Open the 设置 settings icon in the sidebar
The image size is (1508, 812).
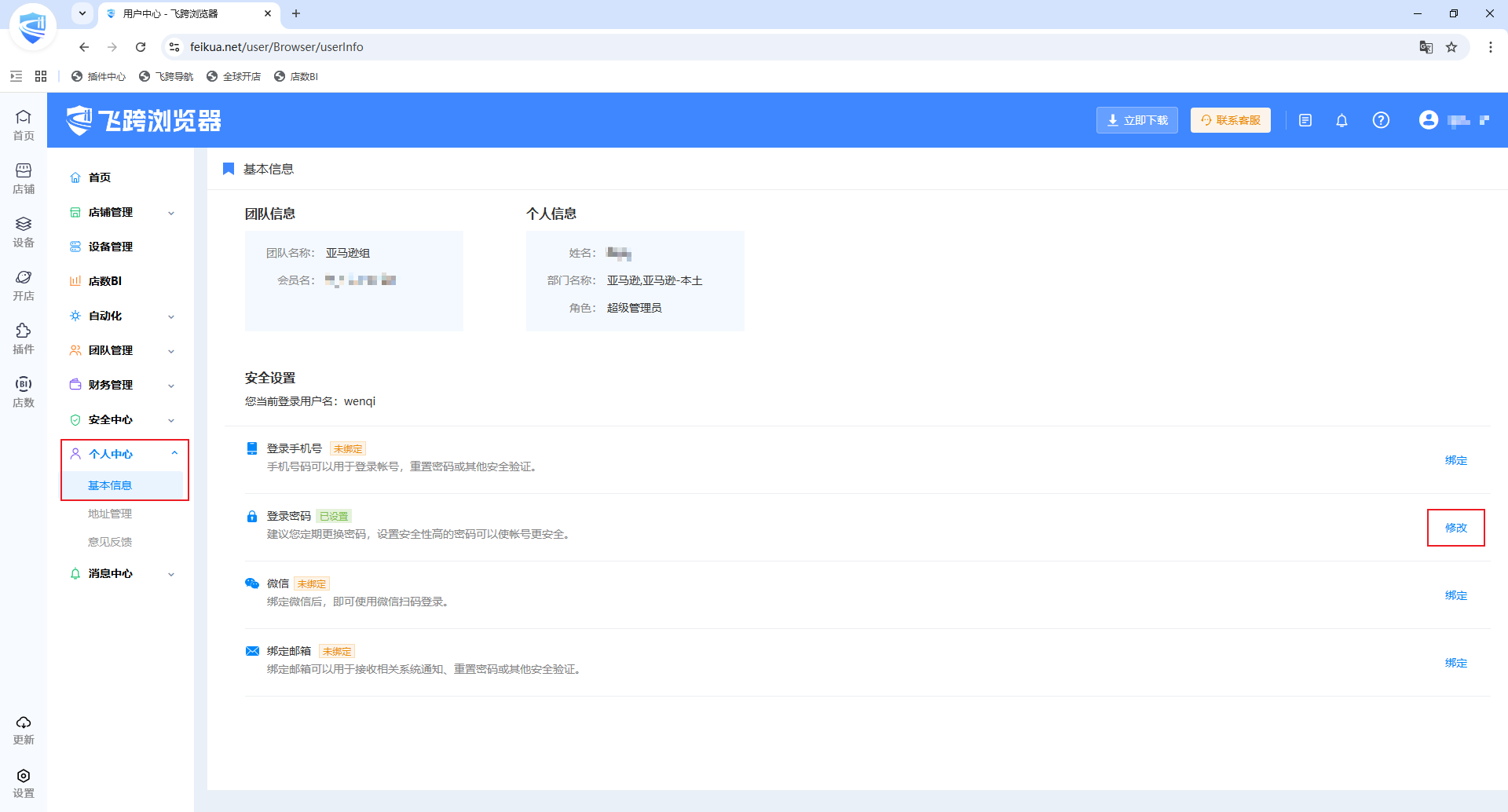24,783
